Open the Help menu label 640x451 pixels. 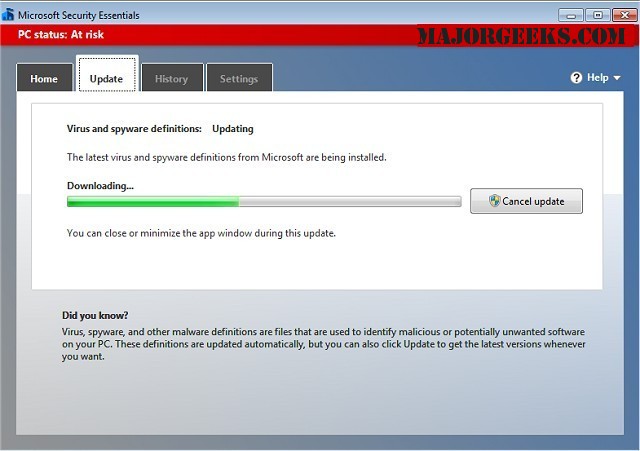pyautogui.click(x=598, y=78)
